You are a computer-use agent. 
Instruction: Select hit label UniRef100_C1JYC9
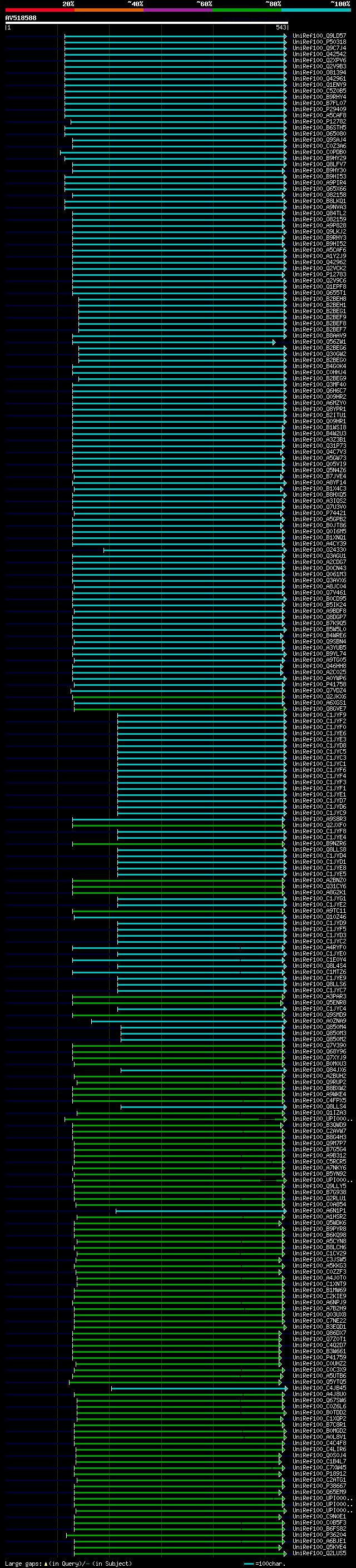(319, 813)
